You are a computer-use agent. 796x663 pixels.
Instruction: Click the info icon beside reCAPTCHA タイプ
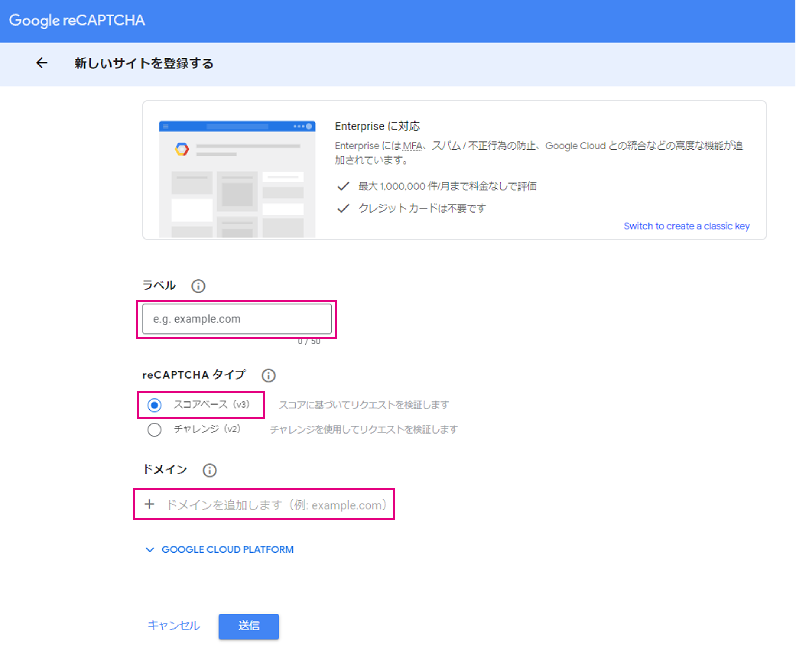pyautogui.click(x=269, y=375)
